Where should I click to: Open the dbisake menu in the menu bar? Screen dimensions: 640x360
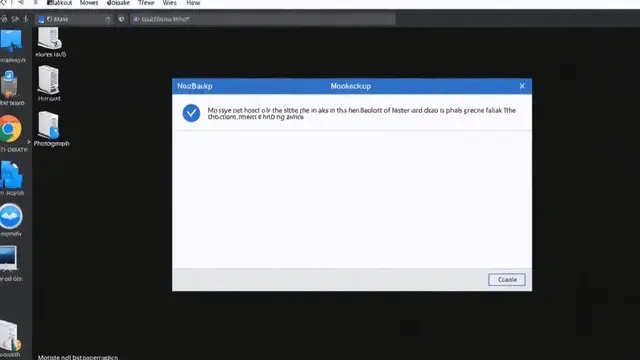[x=118, y=3]
